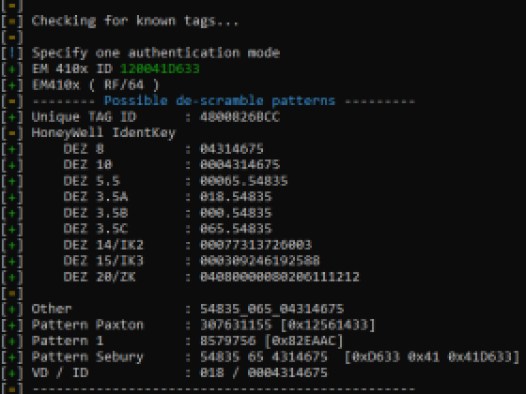This screenshot has height=394, width=526.
Task: Select DEZ 3.5B value 000.54835
Action: click(236, 213)
